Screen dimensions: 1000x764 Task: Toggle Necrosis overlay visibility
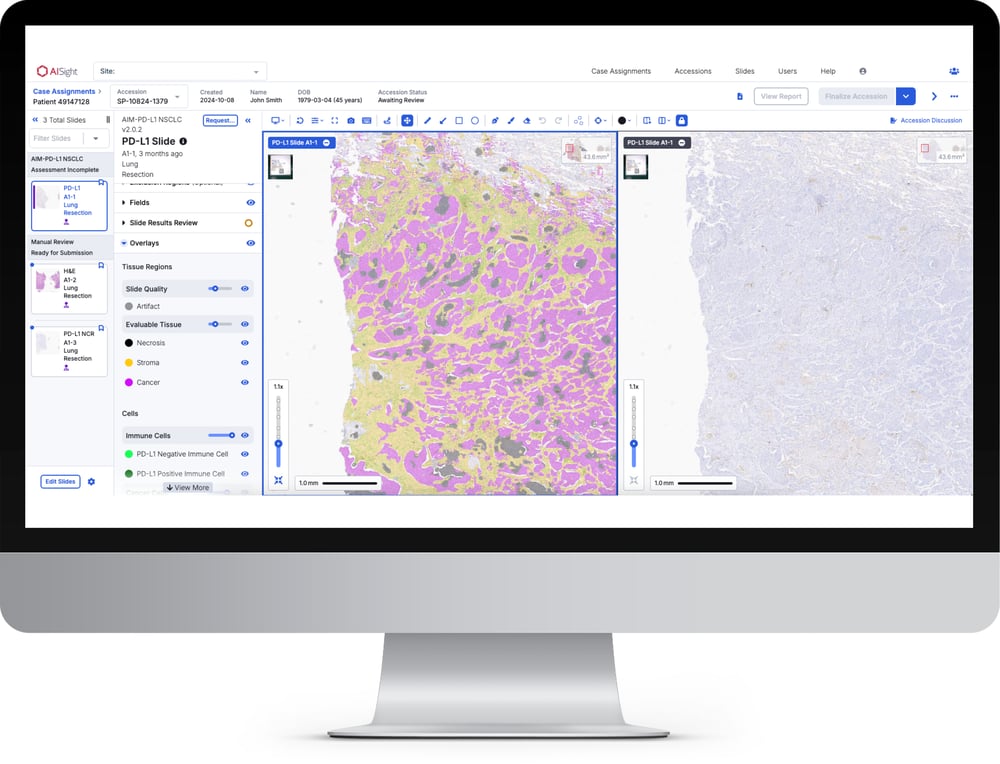coord(245,343)
